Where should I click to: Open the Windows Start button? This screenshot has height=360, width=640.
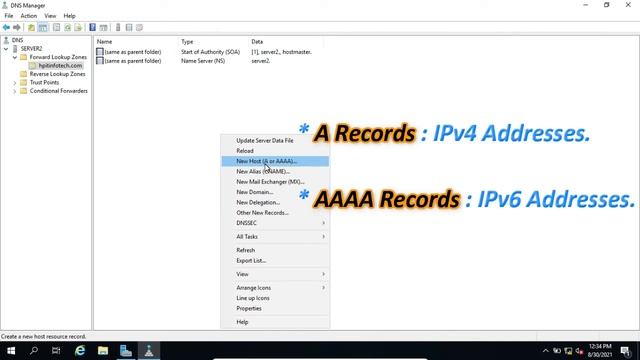point(11,351)
